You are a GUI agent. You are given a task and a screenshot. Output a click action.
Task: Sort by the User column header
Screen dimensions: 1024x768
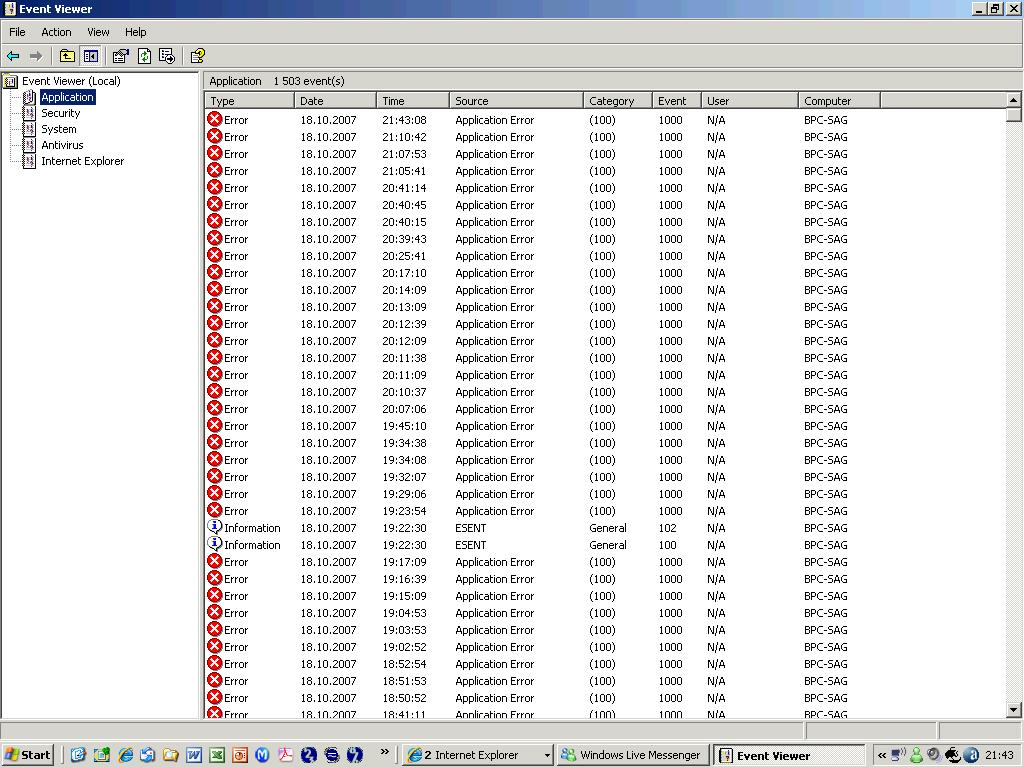(750, 101)
